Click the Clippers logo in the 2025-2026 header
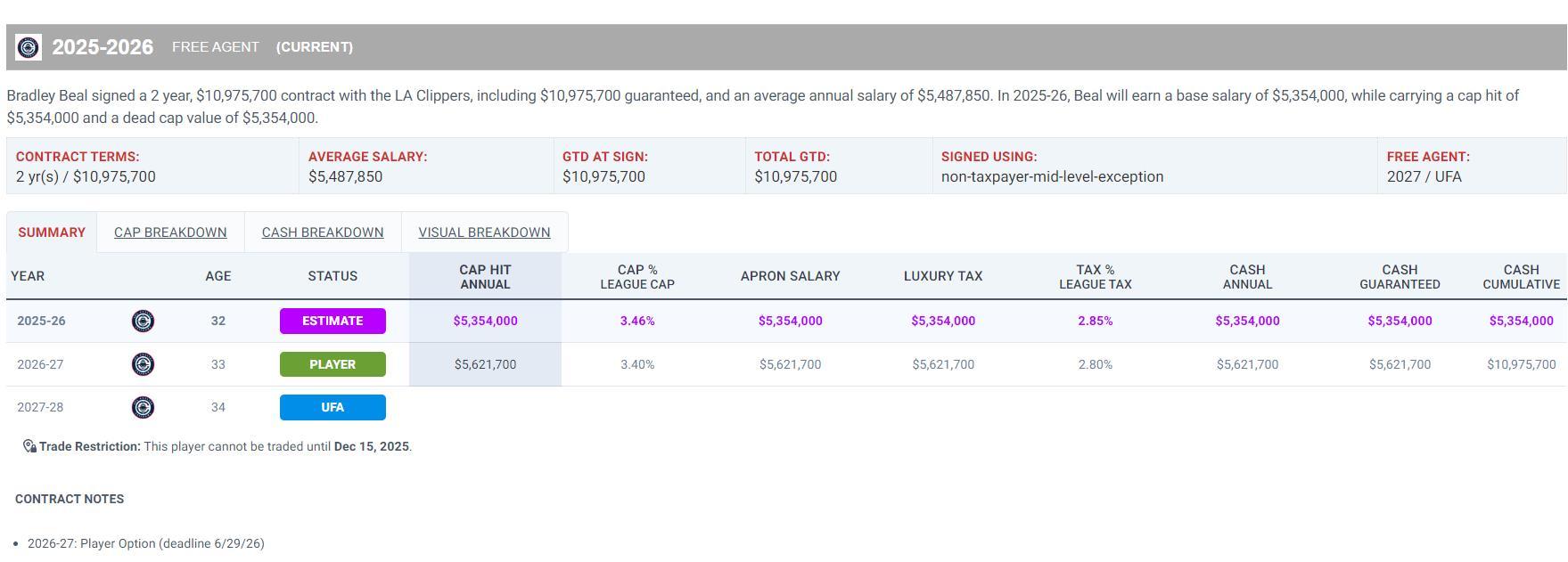This screenshot has height=562, width=1568. (29, 47)
